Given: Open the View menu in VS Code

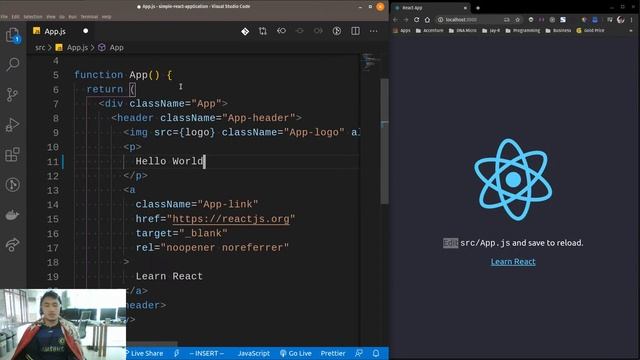Looking at the screenshot, I should 51,17.
